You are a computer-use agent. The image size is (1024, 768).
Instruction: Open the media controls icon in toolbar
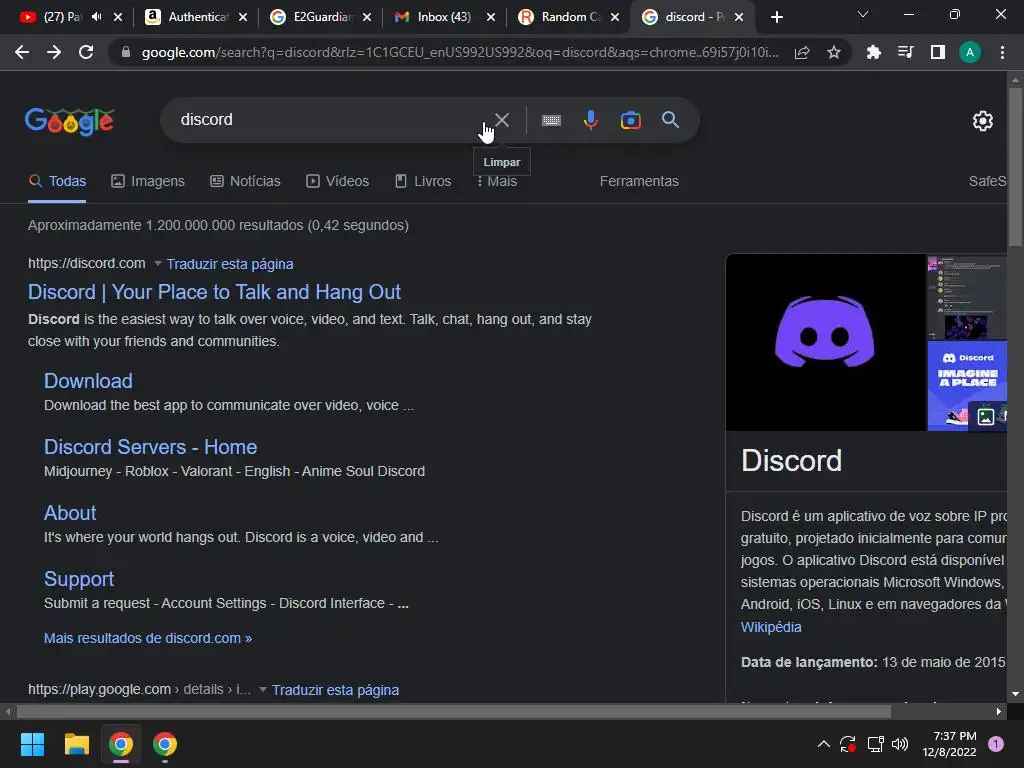tap(905, 52)
